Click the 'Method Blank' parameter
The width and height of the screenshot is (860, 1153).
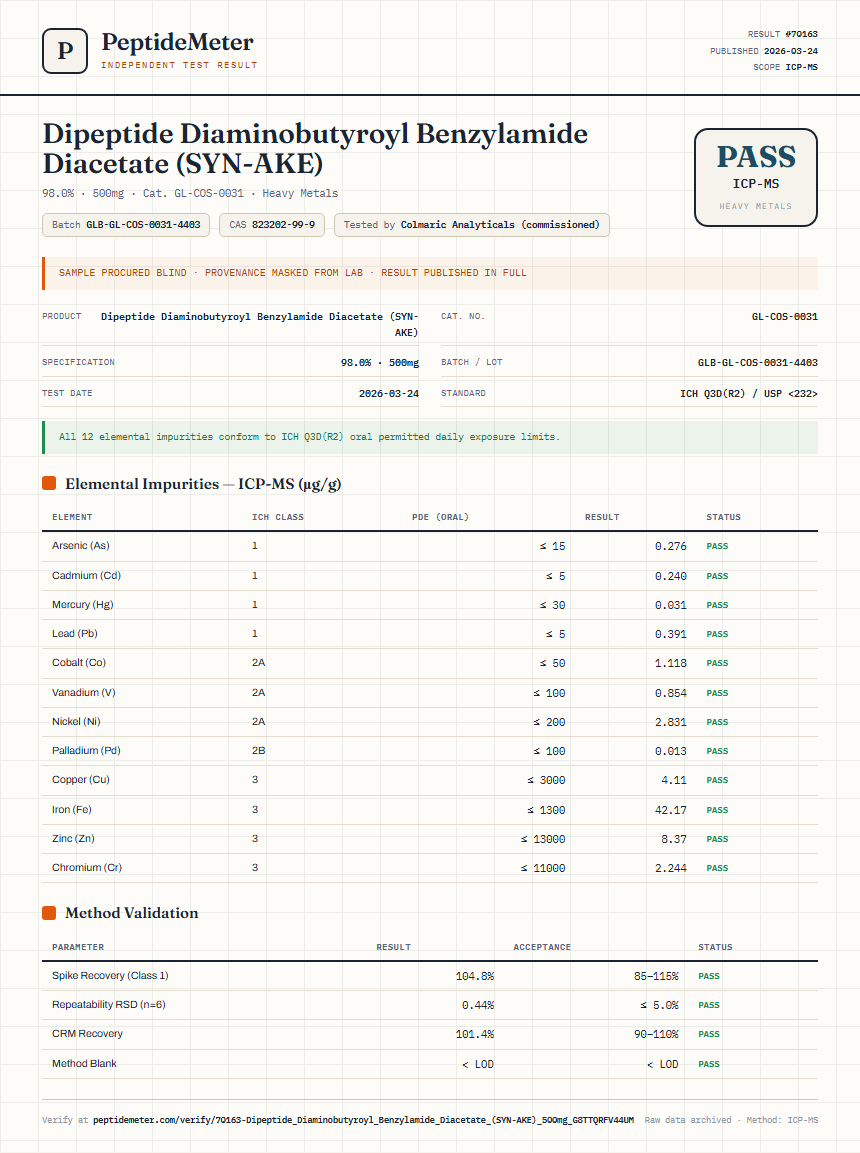click(x=85, y=1063)
